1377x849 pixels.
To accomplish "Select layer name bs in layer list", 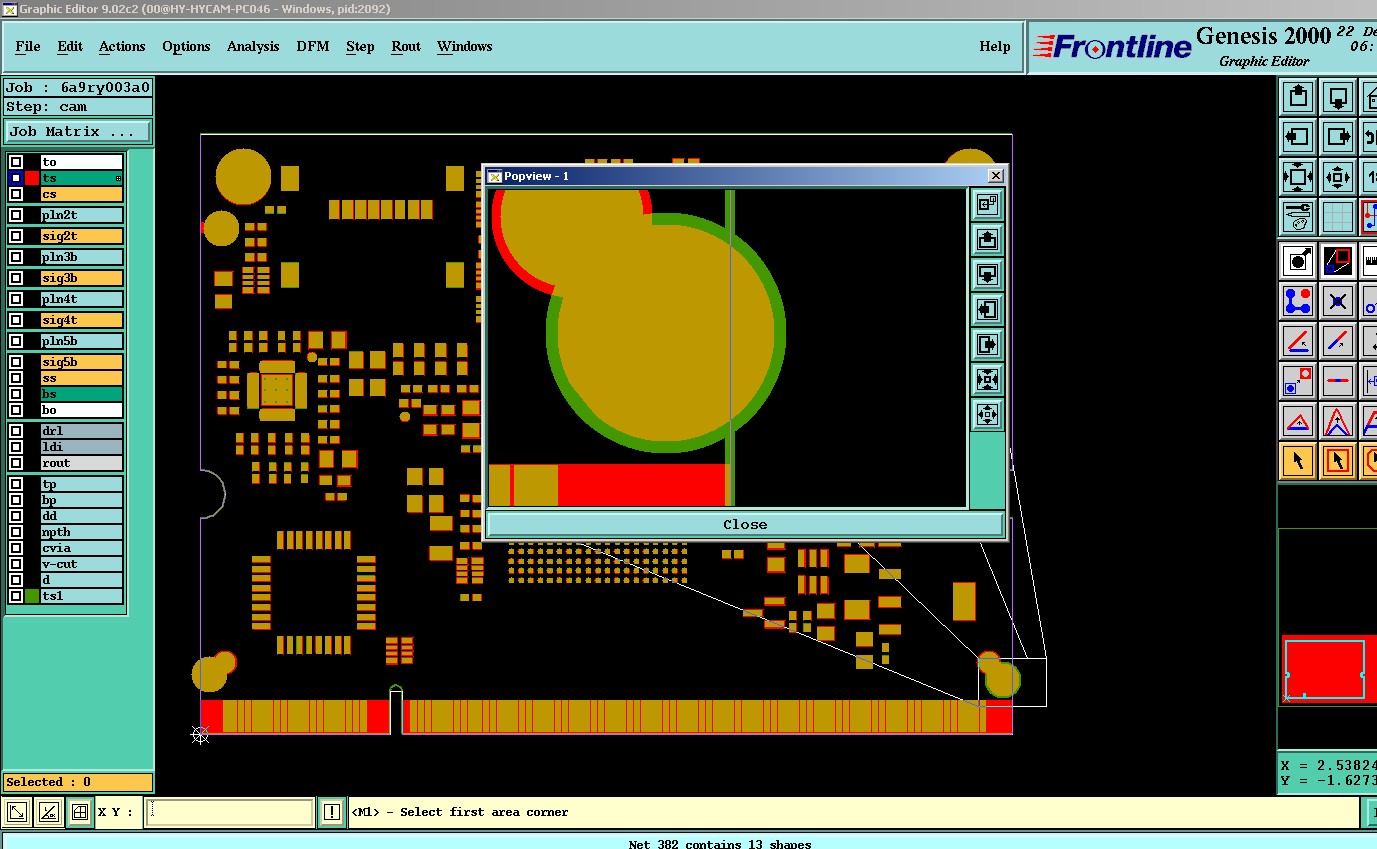I will (82, 394).
